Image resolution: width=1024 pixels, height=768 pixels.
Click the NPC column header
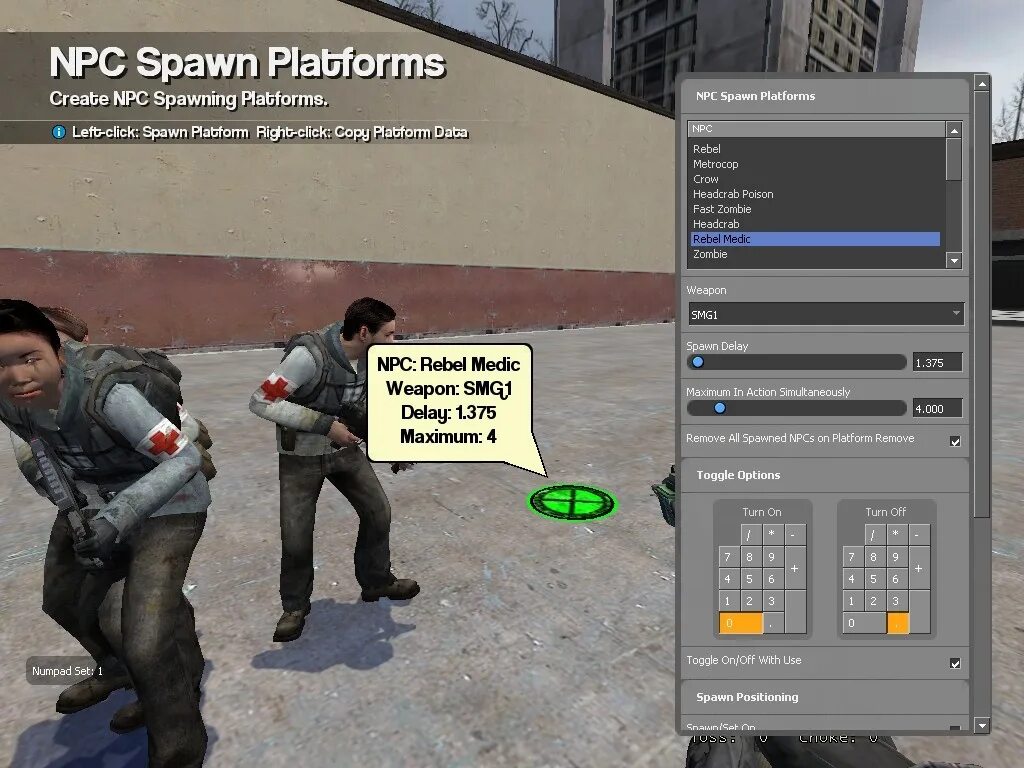click(x=816, y=129)
